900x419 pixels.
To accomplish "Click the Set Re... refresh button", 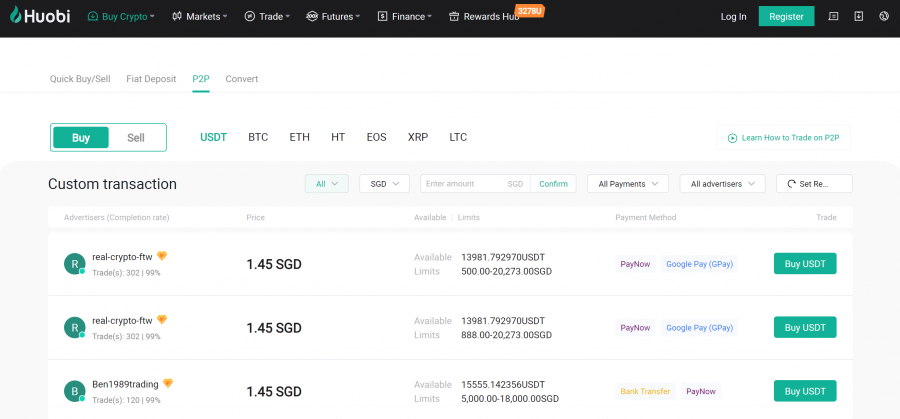I will pyautogui.click(x=814, y=184).
